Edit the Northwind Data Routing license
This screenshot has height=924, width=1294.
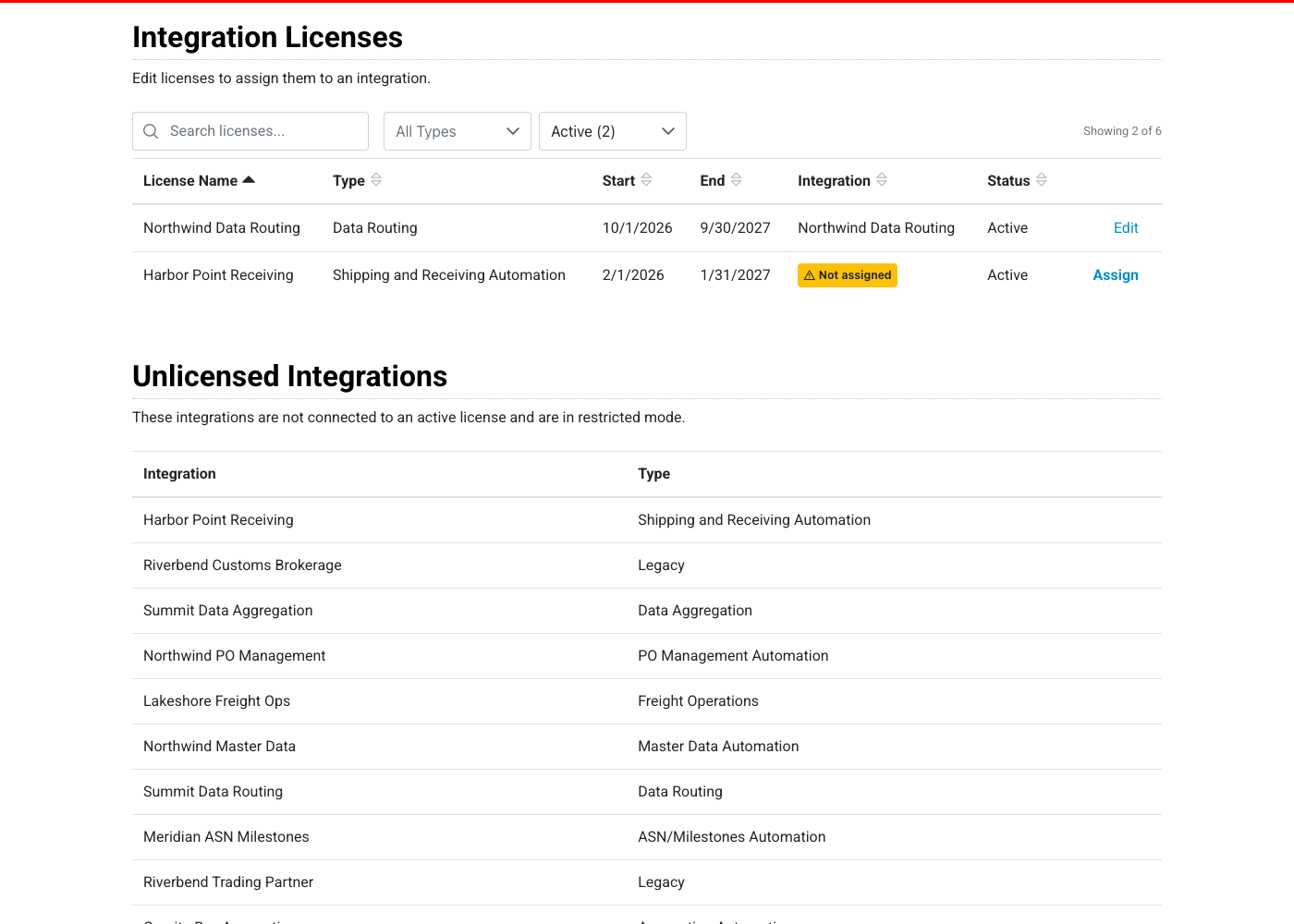coord(1126,228)
